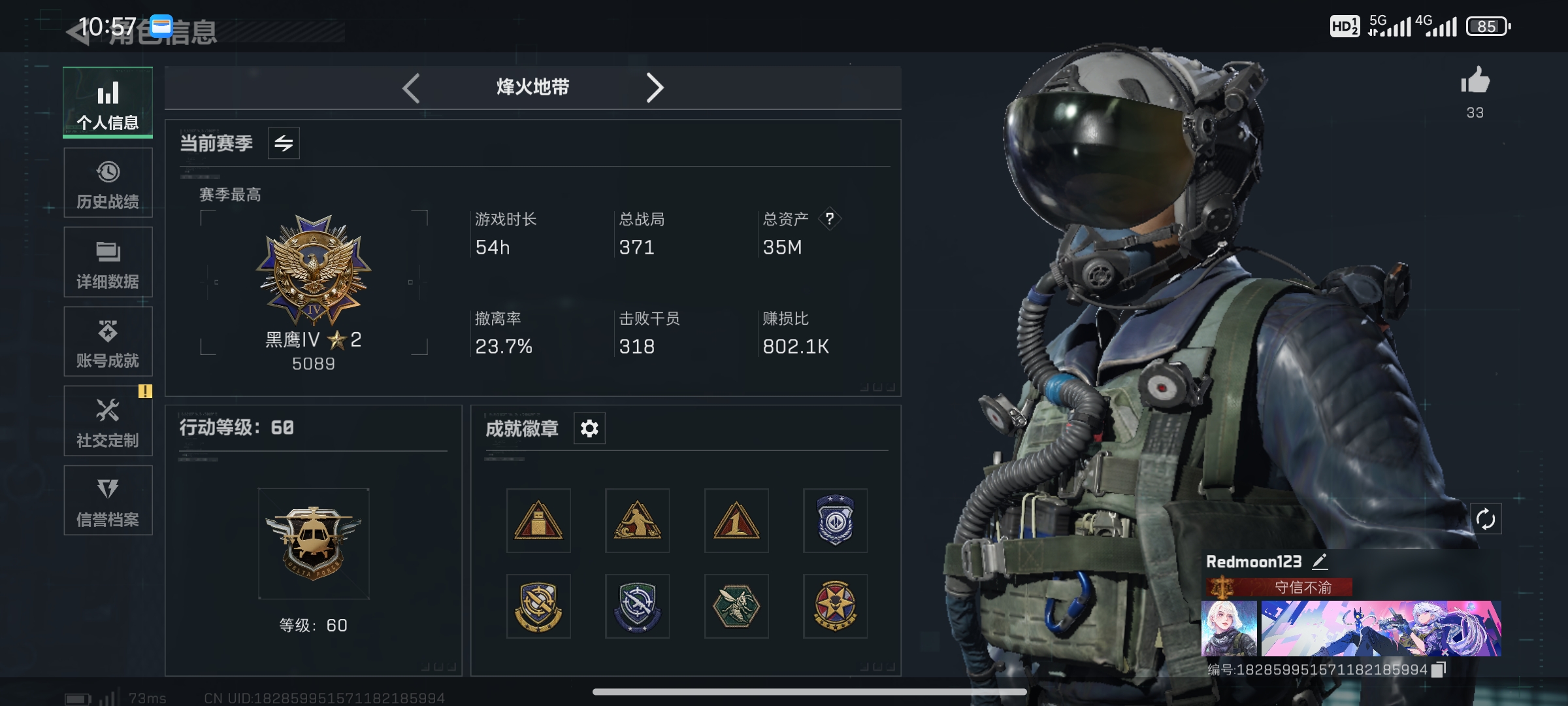Click the anime banner namecard image
This screenshot has width=1568, height=706.
1380,628
